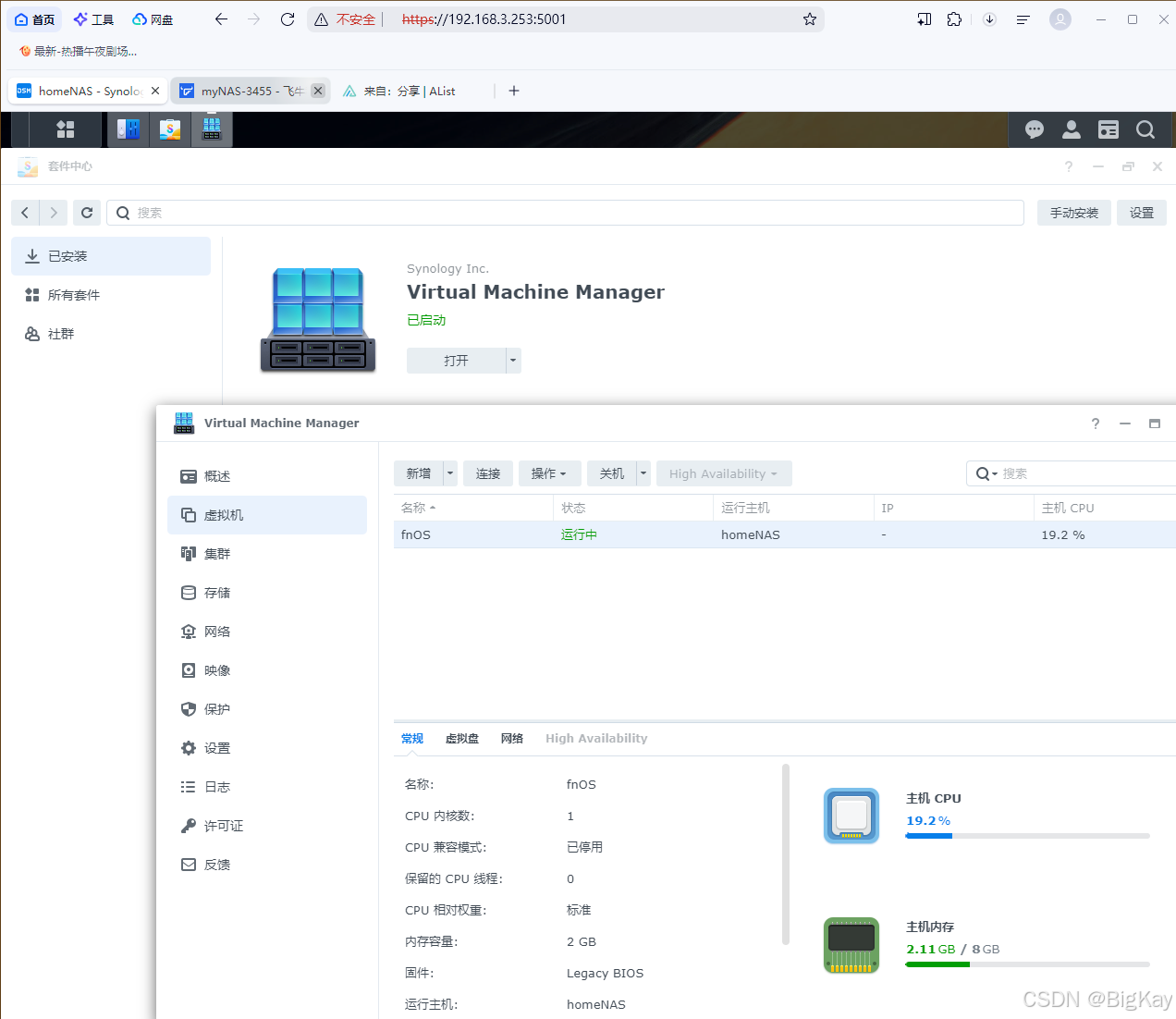The width and height of the screenshot is (1176, 1019).
Task: Switch to the 常规 general tab
Action: click(412, 738)
